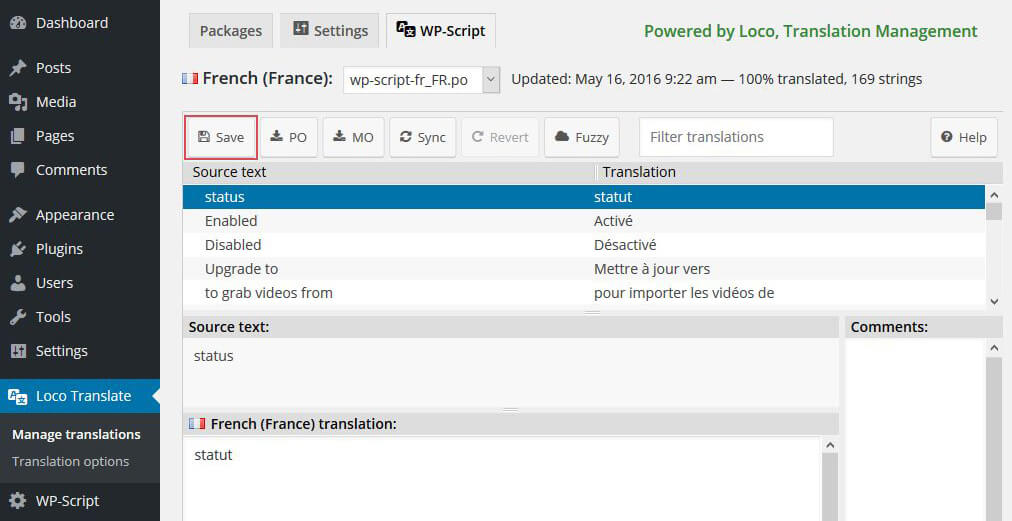Click the Tools wrench icon
Viewport: 1012px width, 521px height.
[x=18, y=317]
